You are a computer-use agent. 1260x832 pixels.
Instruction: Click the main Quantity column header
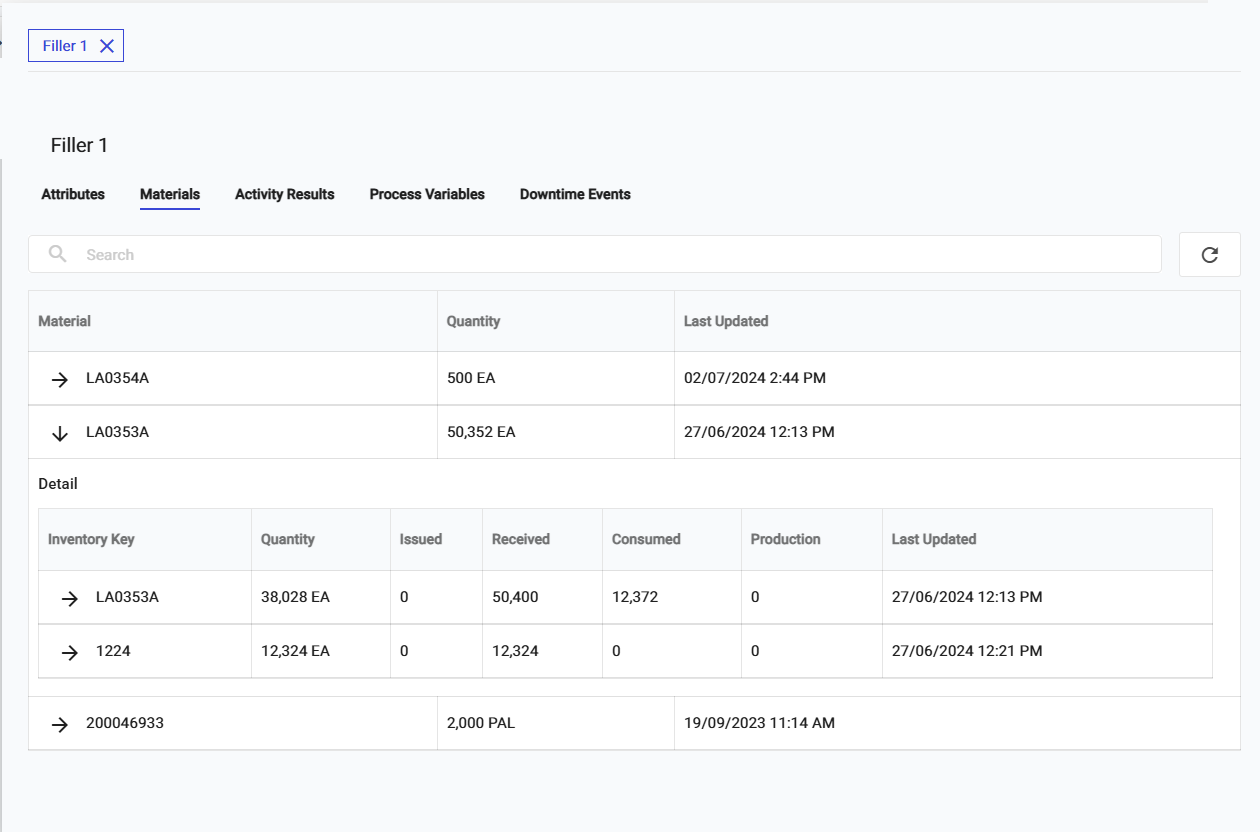pos(473,321)
